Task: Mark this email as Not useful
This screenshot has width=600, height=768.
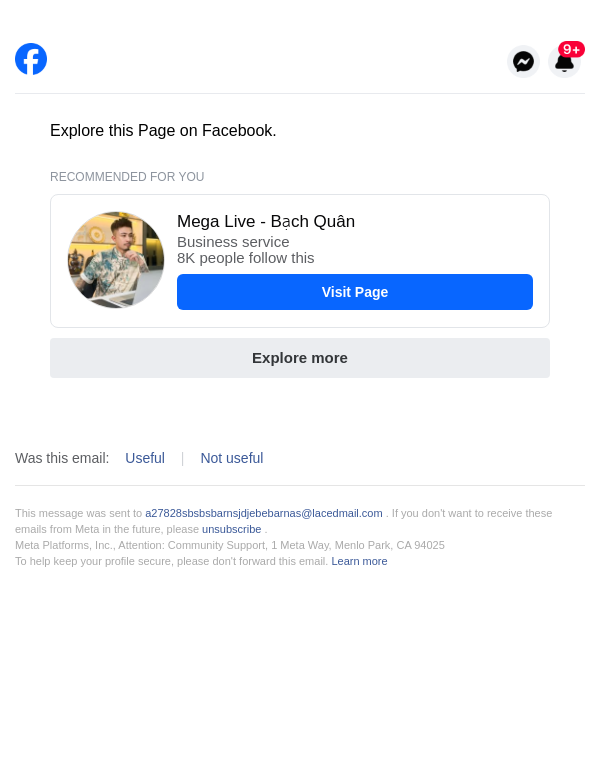Action: point(232,458)
